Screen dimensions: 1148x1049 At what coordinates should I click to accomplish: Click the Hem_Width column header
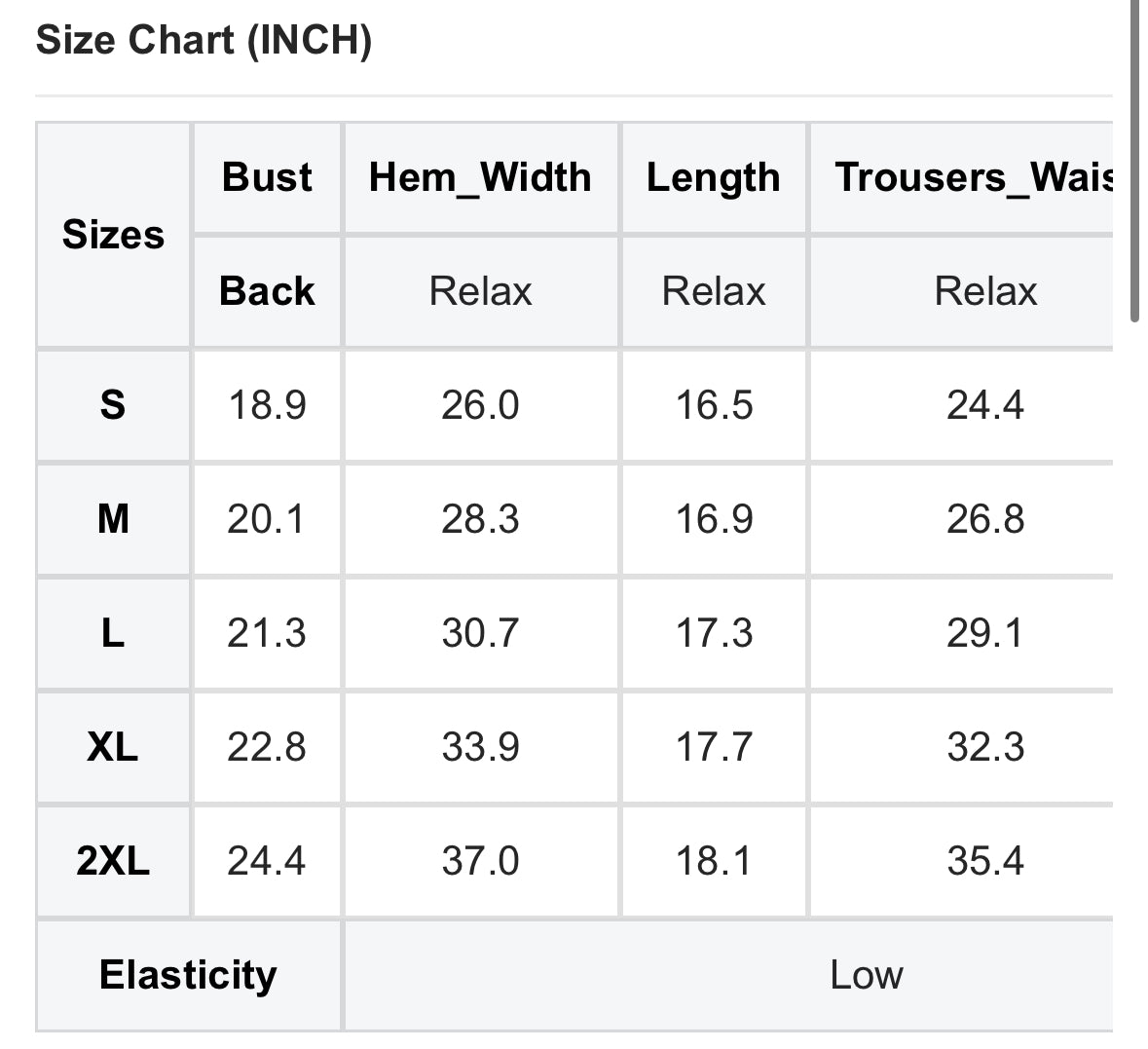coord(480,177)
